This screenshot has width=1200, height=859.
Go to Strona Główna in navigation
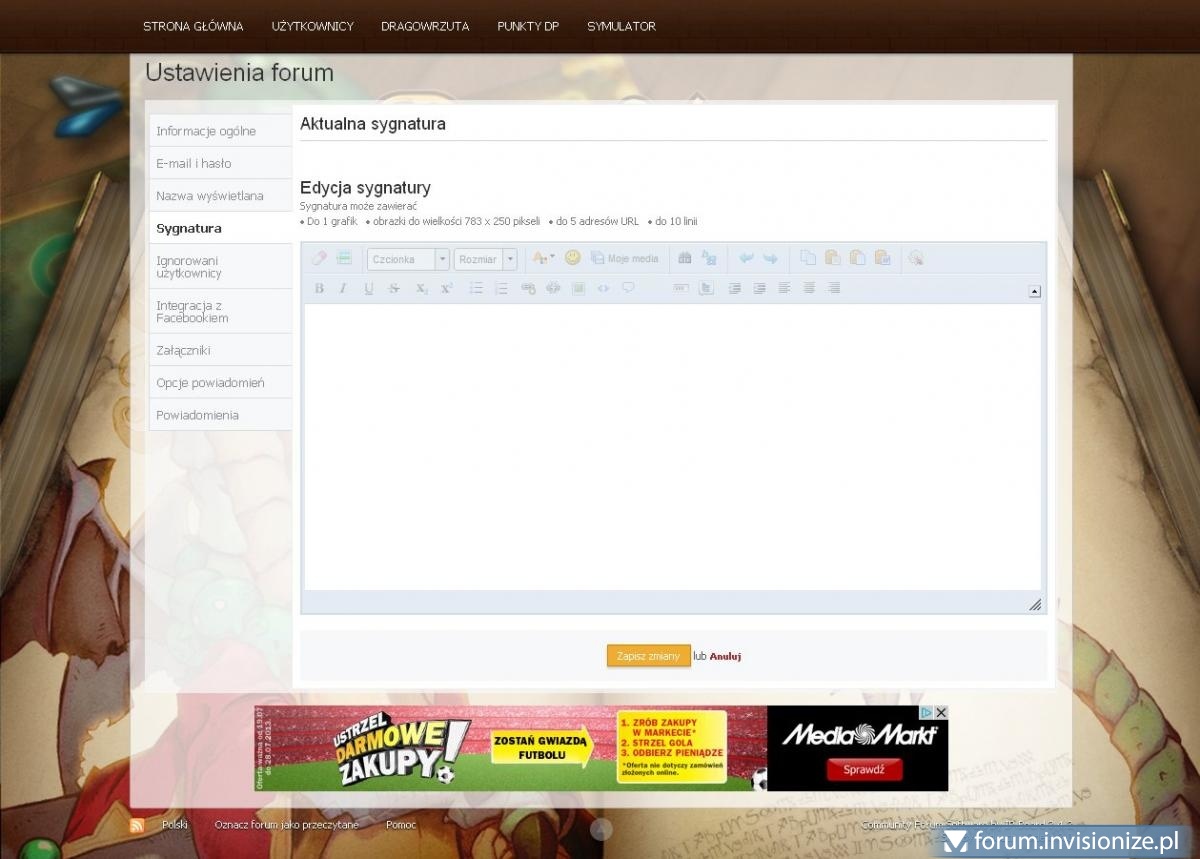[x=193, y=26]
